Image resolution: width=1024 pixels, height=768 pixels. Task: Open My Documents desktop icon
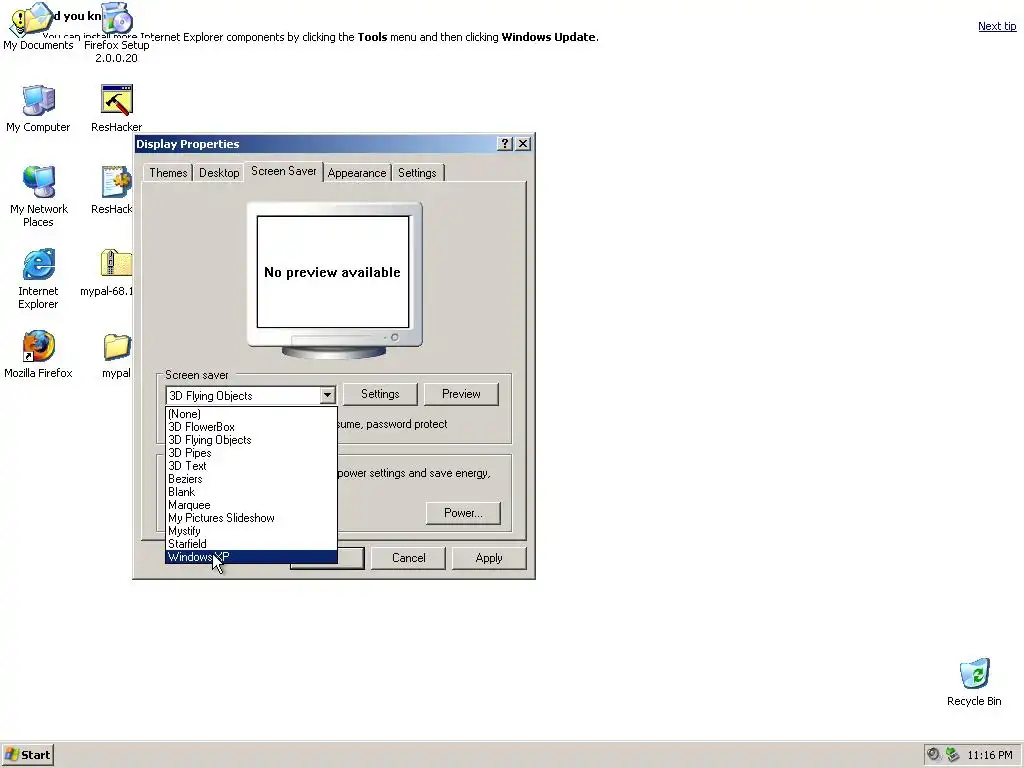pyautogui.click(x=37, y=26)
